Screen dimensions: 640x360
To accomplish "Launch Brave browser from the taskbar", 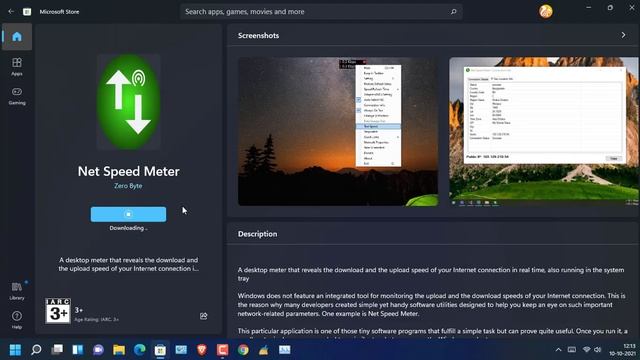I will [202, 350].
